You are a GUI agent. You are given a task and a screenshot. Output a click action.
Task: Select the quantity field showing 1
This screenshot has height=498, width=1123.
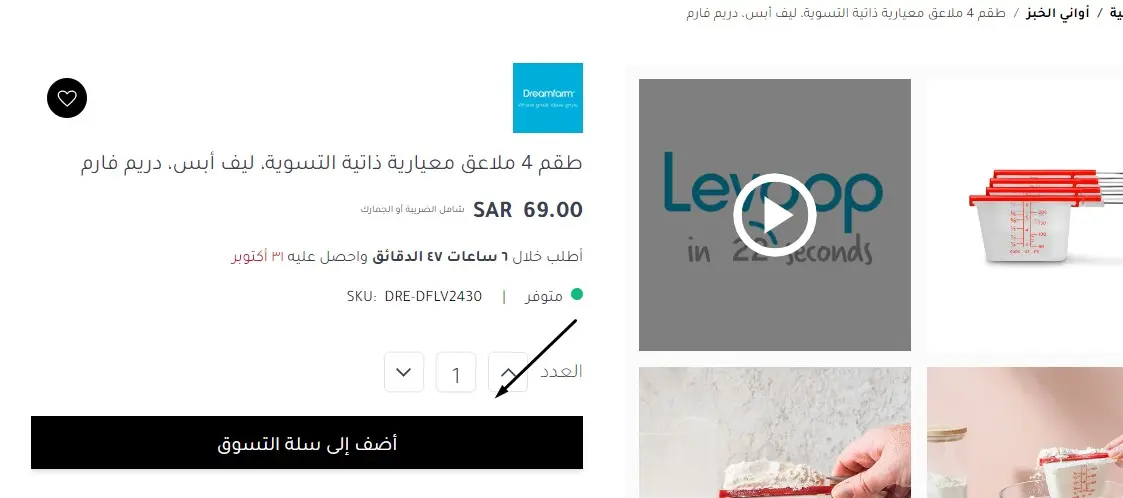[x=456, y=373]
